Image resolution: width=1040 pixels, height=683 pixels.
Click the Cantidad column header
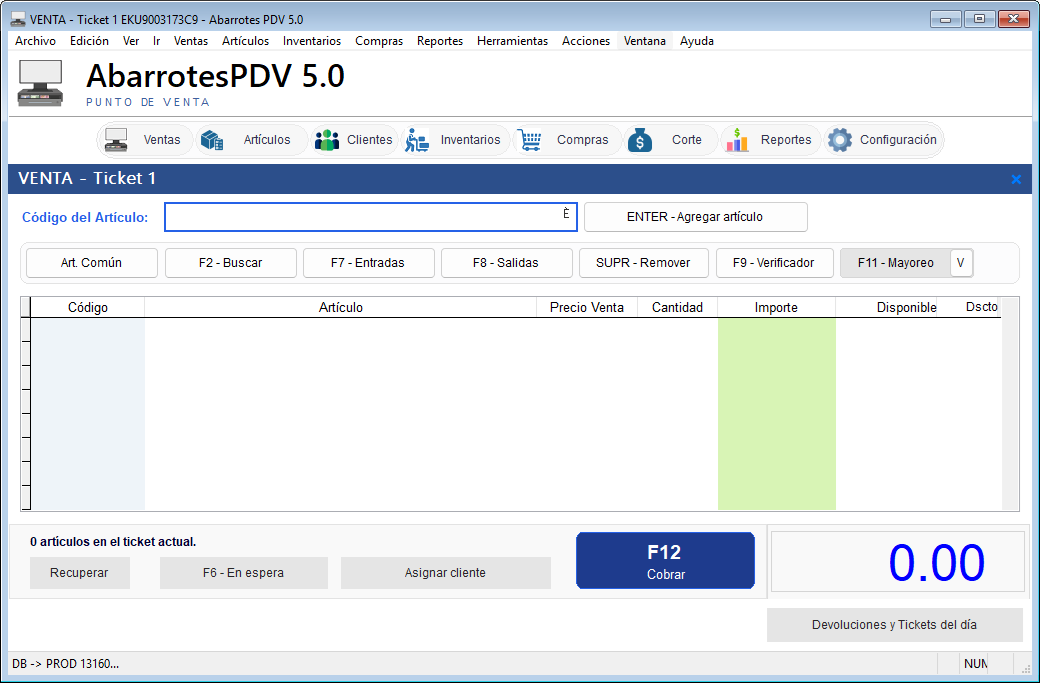pyautogui.click(x=677, y=308)
